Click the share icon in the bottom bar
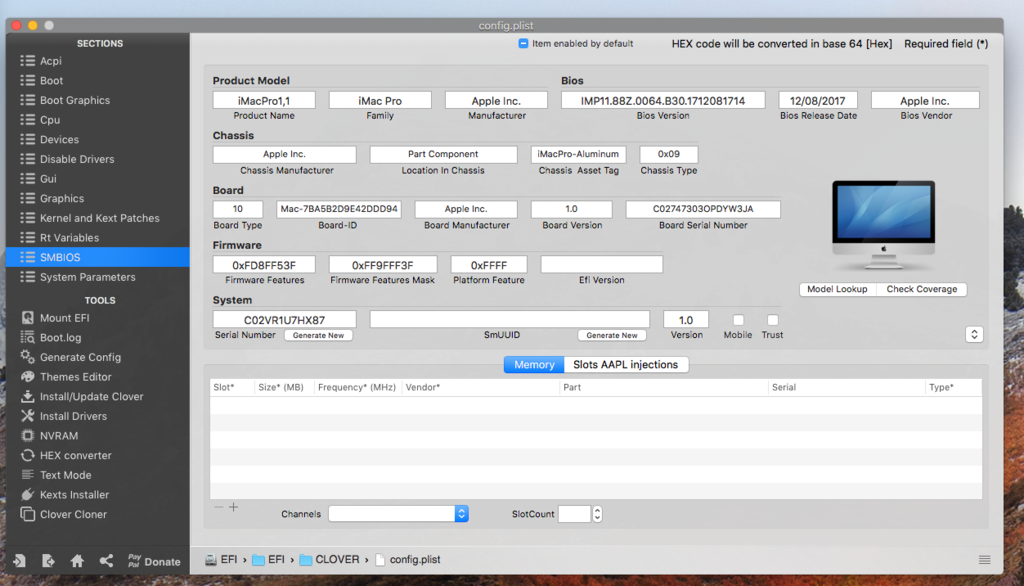The image size is (1024, 586). (x=106, y=561)
